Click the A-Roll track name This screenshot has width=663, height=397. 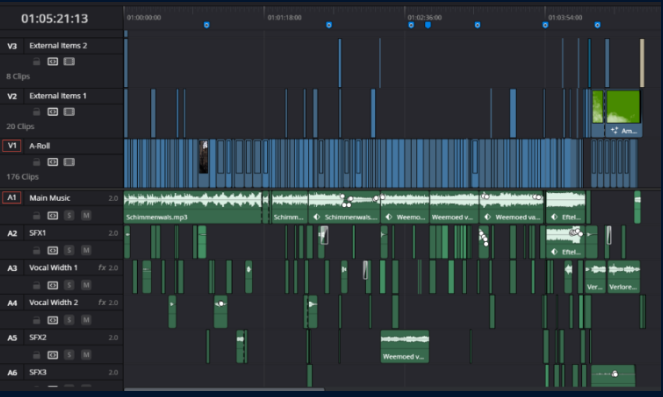[39, 146]
